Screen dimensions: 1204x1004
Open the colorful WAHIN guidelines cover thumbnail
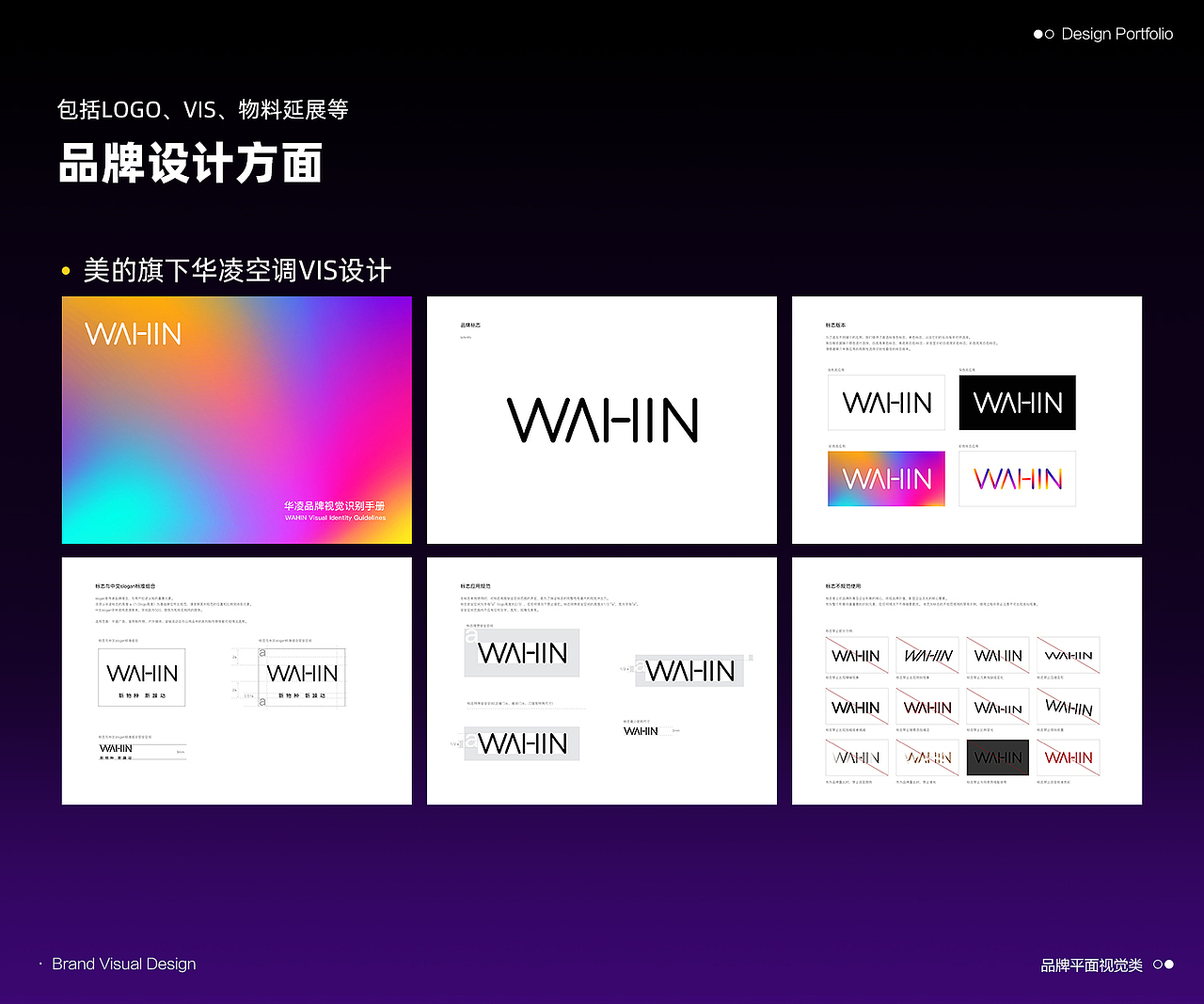click(x=236, y=420)
